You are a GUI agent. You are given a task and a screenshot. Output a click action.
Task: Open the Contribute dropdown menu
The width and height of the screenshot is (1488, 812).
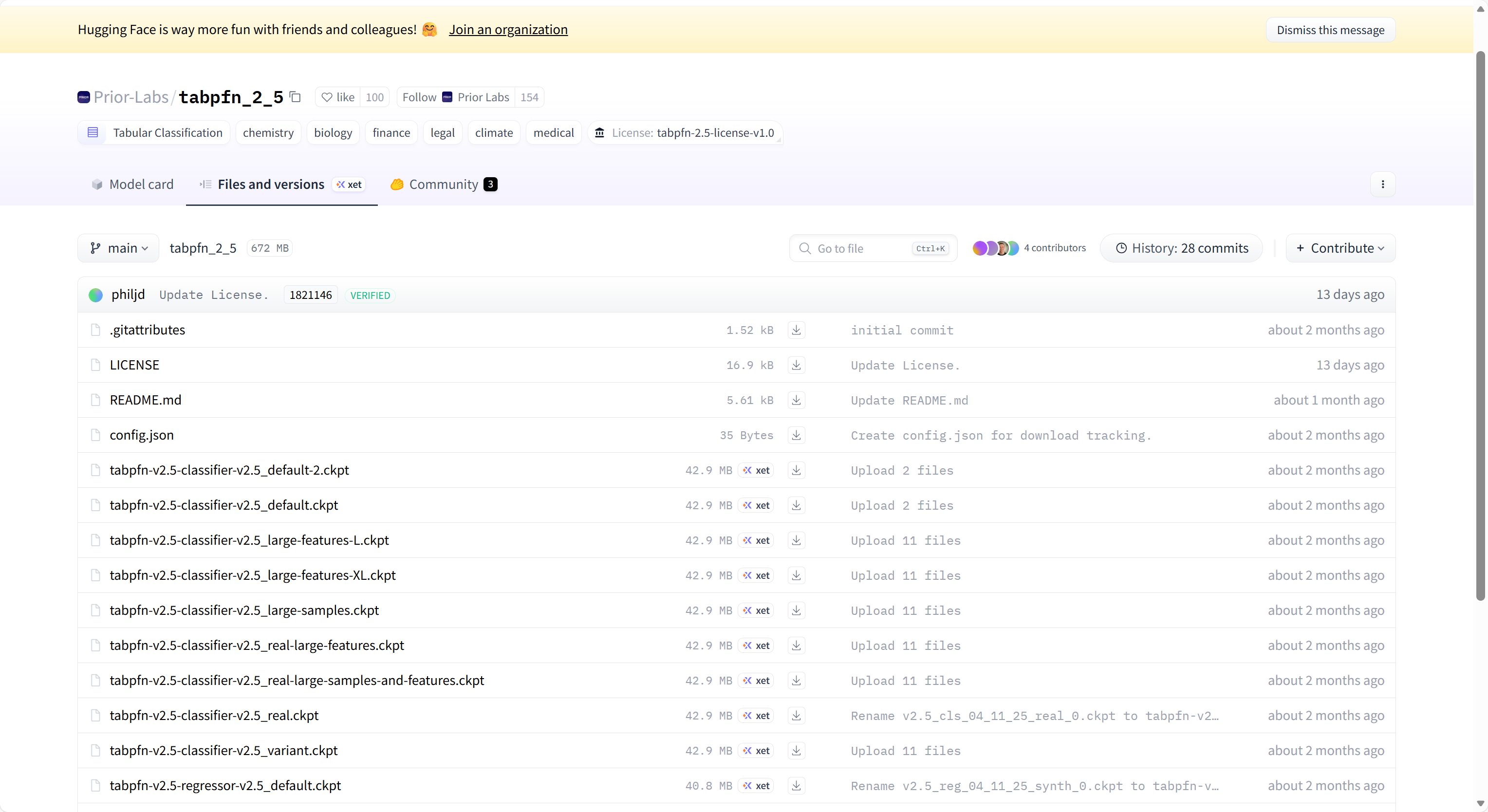(1340, 248)
